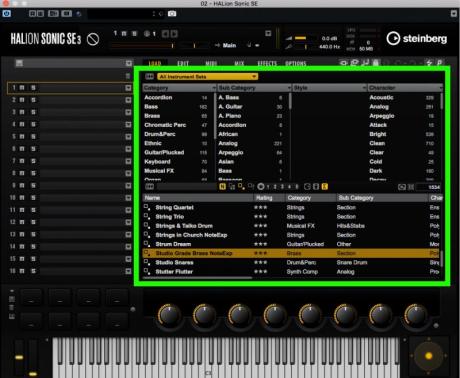Click the results search field
Viewport: 460px width, 378px height.
pyautogui.click(x=187, y=187)
